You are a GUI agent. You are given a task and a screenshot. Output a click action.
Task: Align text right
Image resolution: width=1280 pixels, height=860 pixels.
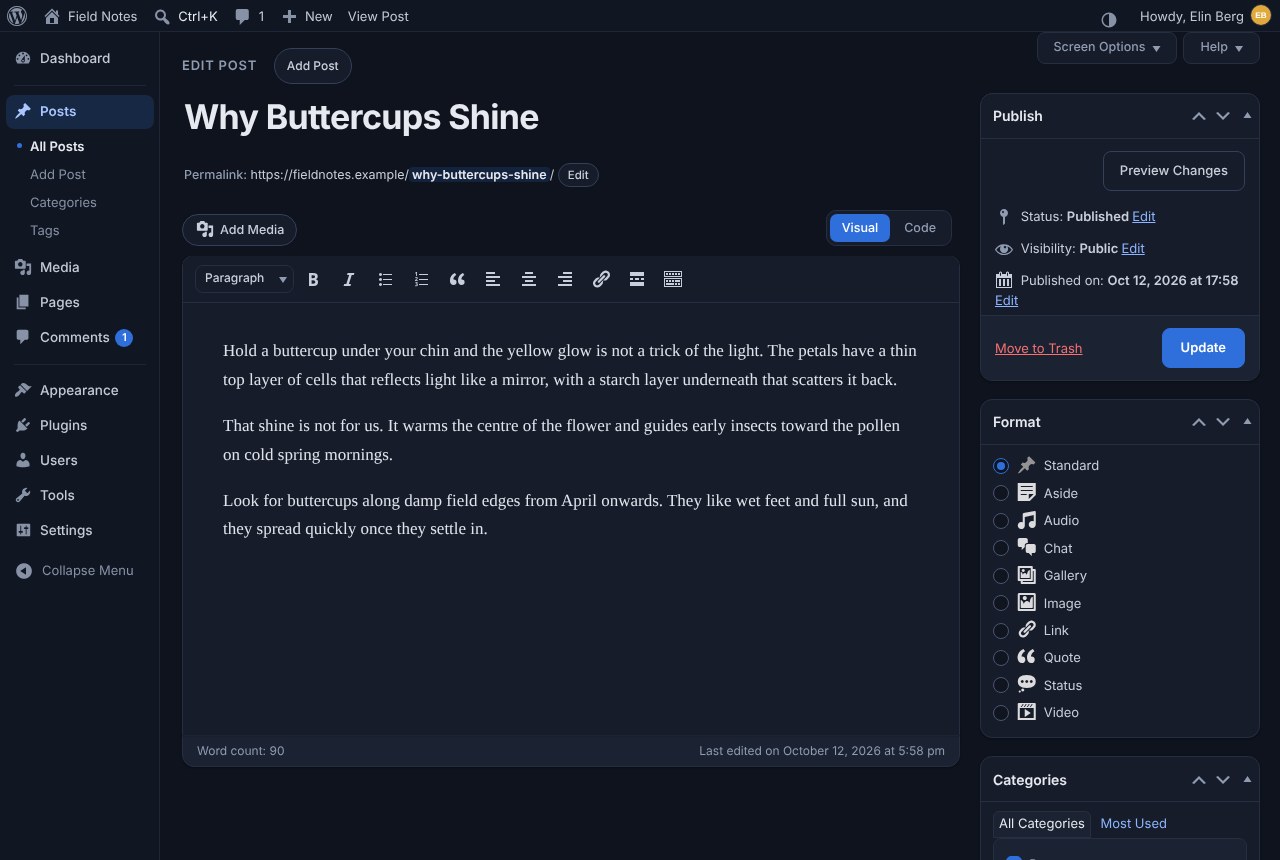(565, 280)
